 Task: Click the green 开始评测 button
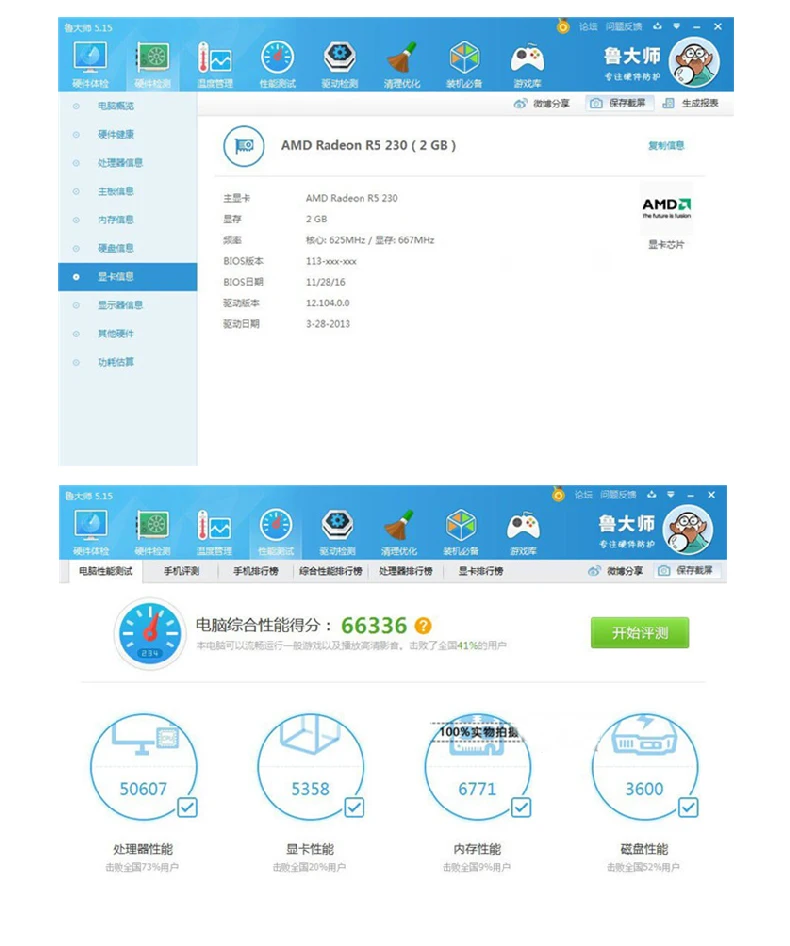point(640,633)
